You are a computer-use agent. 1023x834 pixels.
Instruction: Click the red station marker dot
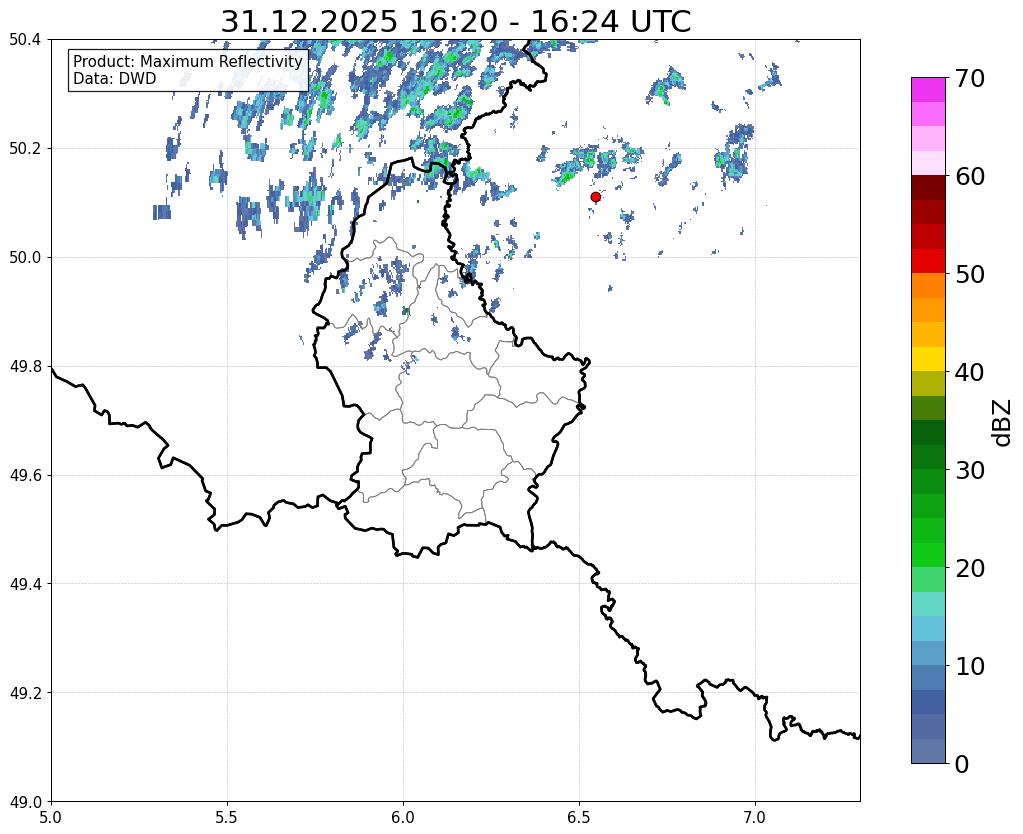596,197
